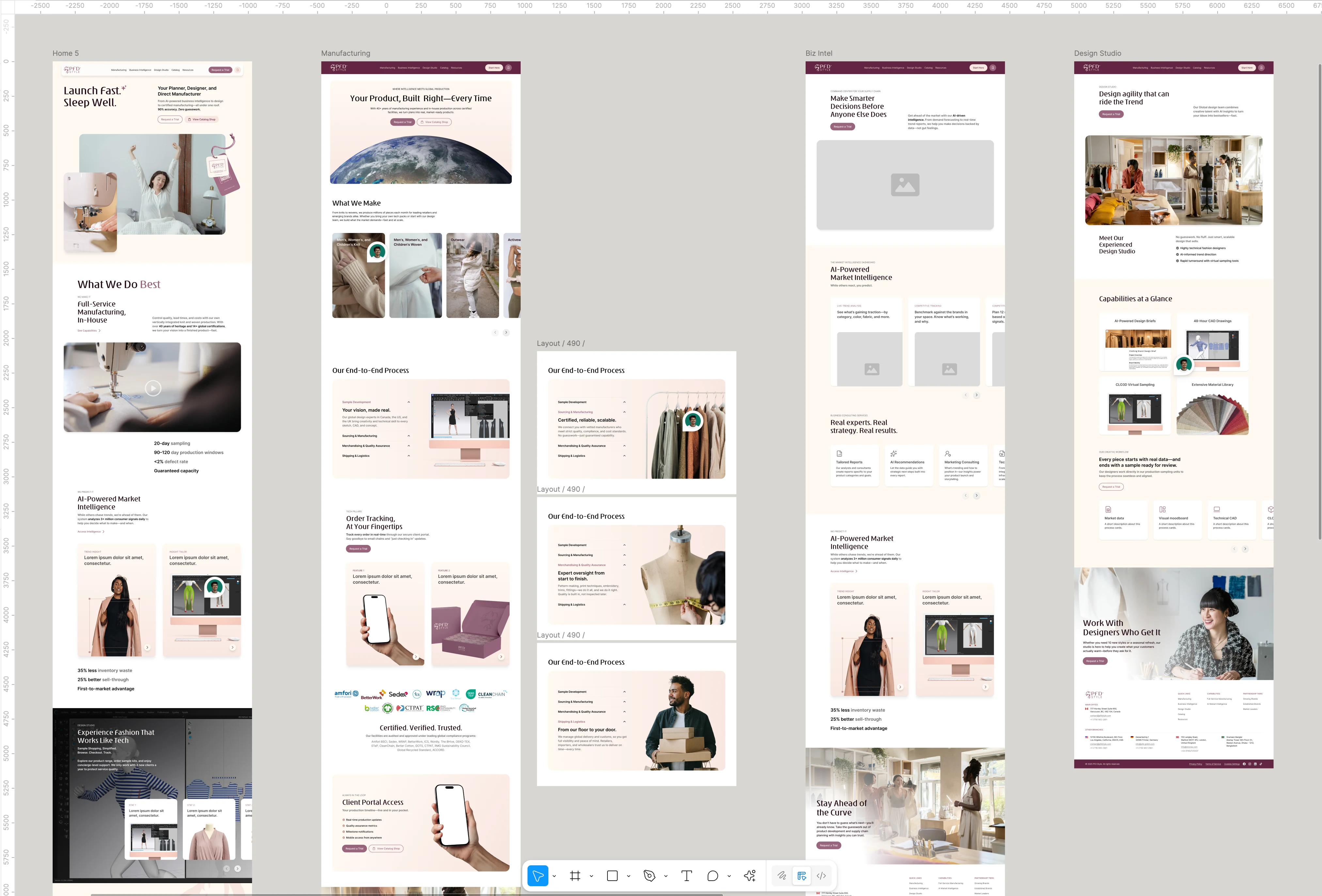Select the Text tool
Image resolution: width=1322 pixels, height=896 pixels.
point(686,875)
